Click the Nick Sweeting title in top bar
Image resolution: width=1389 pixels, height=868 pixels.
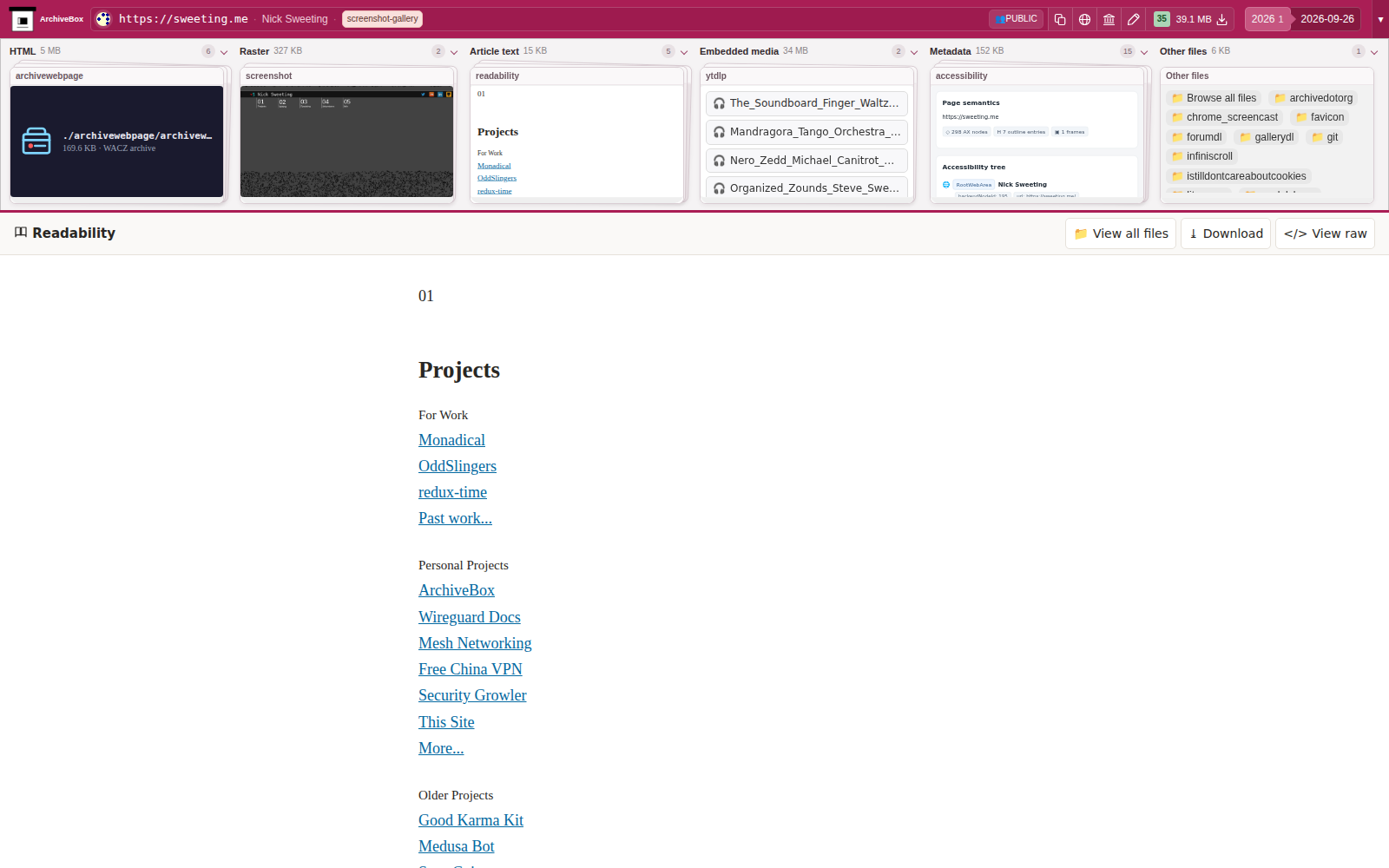coord(295,19)
